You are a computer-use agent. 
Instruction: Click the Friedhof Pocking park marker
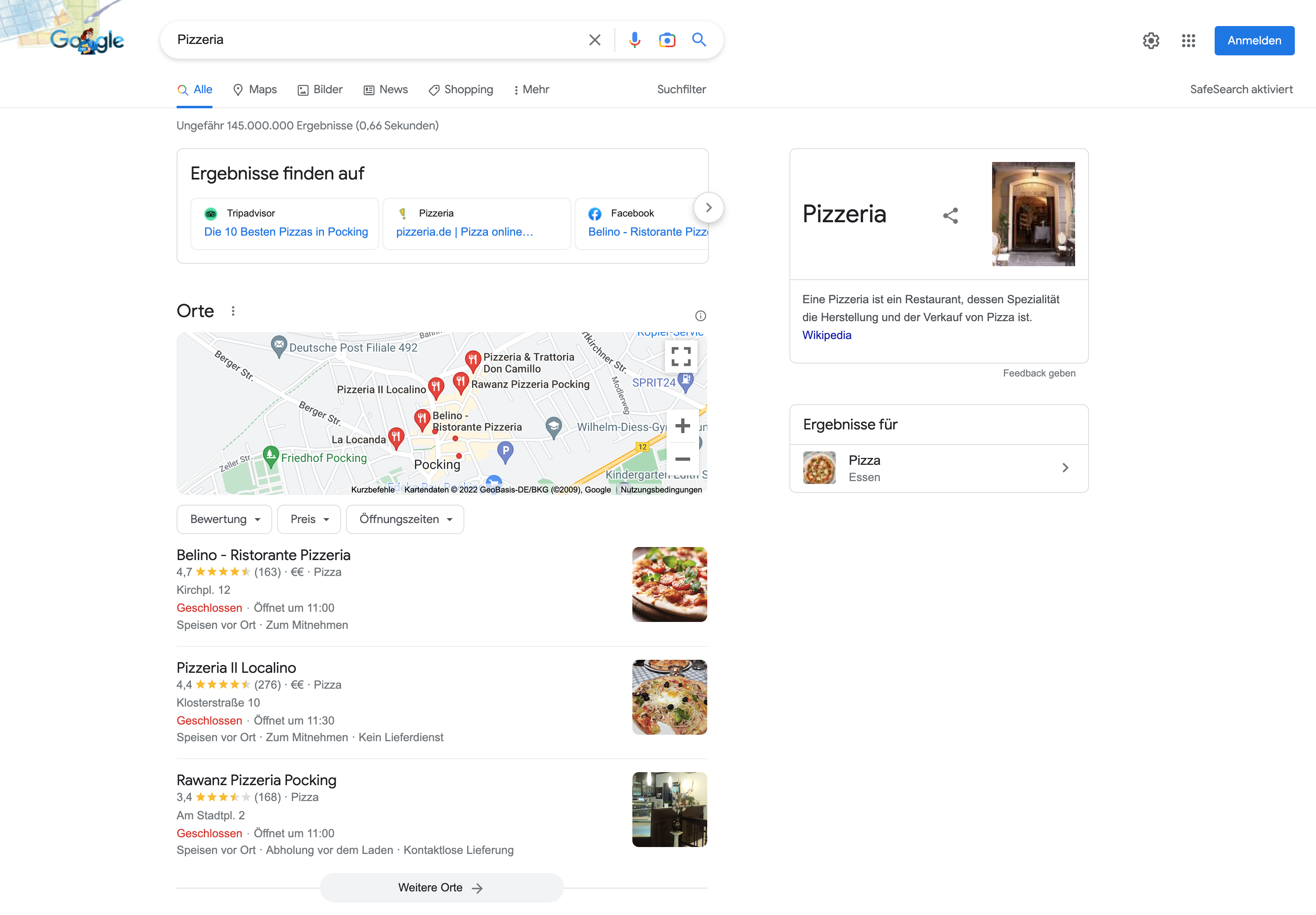[x=271, y=456]
